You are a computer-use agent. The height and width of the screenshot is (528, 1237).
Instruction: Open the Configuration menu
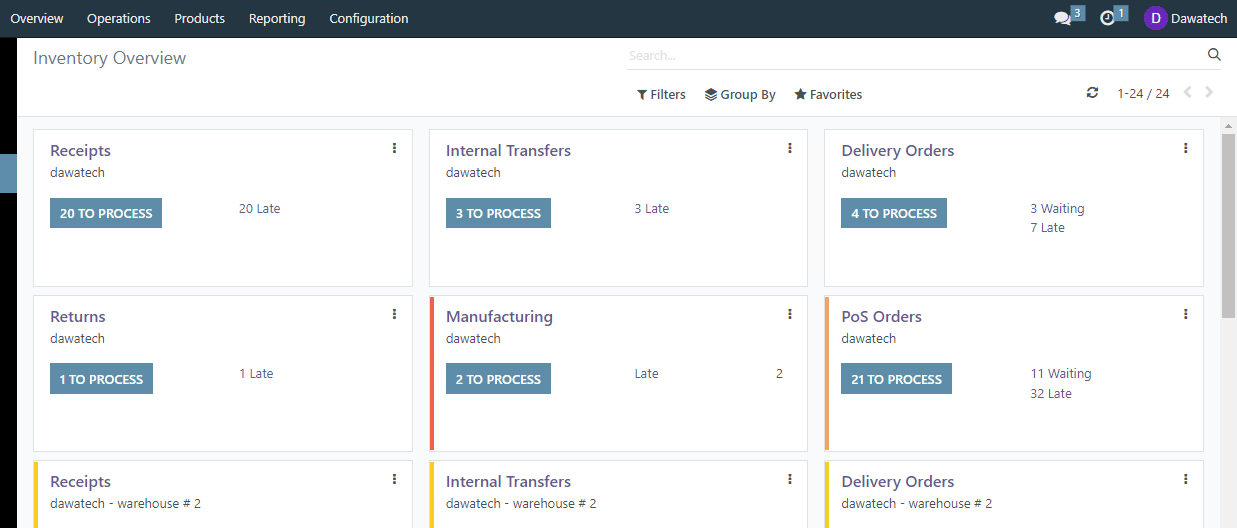(369, 18)
